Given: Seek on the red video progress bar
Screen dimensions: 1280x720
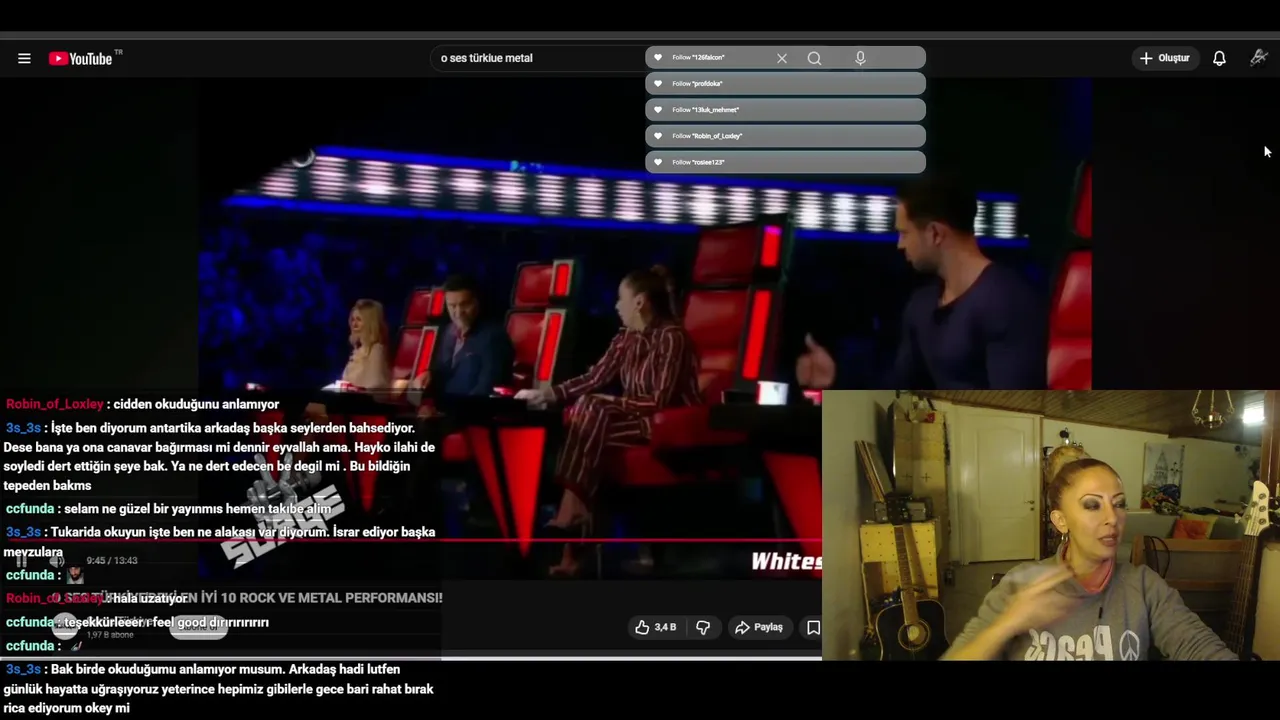Looking at the screenshot, I should (410, 539).
